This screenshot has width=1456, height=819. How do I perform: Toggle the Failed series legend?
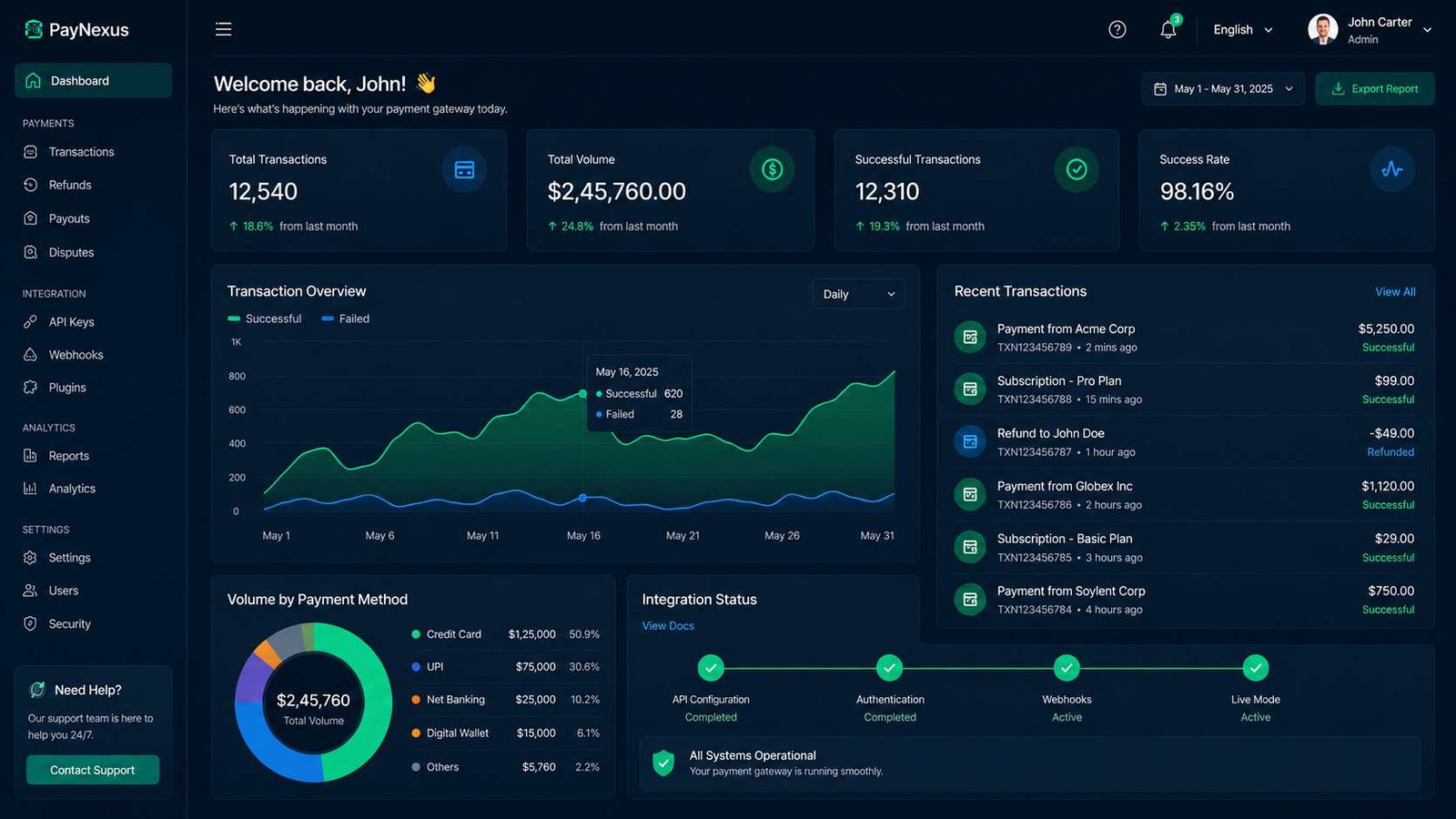pos(346,318)
